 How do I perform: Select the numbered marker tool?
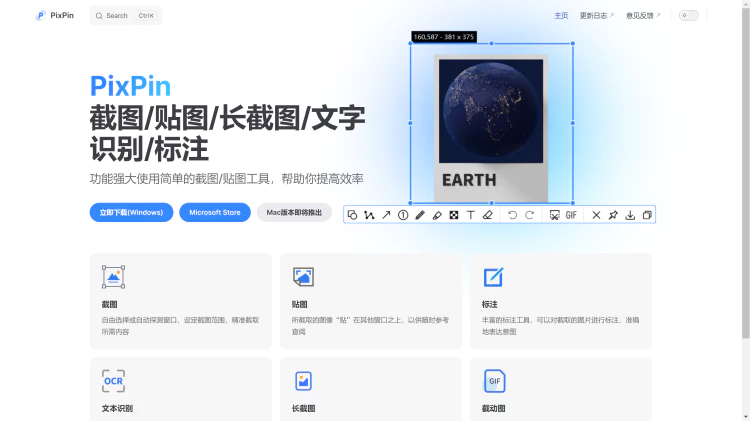403,215
